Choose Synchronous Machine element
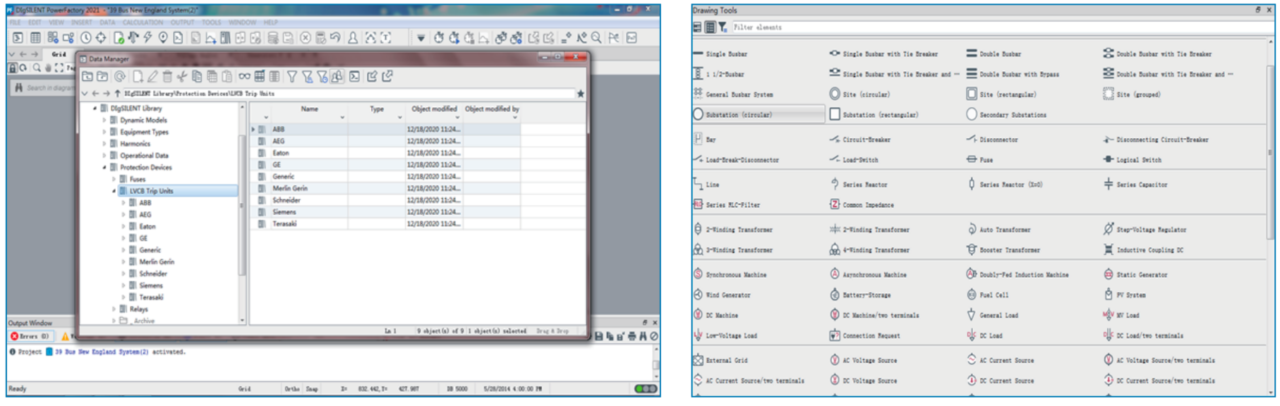 tap(732, 274)
